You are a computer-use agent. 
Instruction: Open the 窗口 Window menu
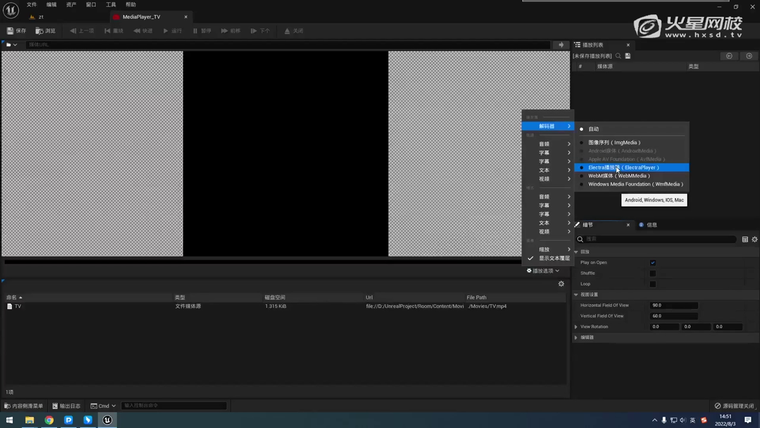click(91, 4)
